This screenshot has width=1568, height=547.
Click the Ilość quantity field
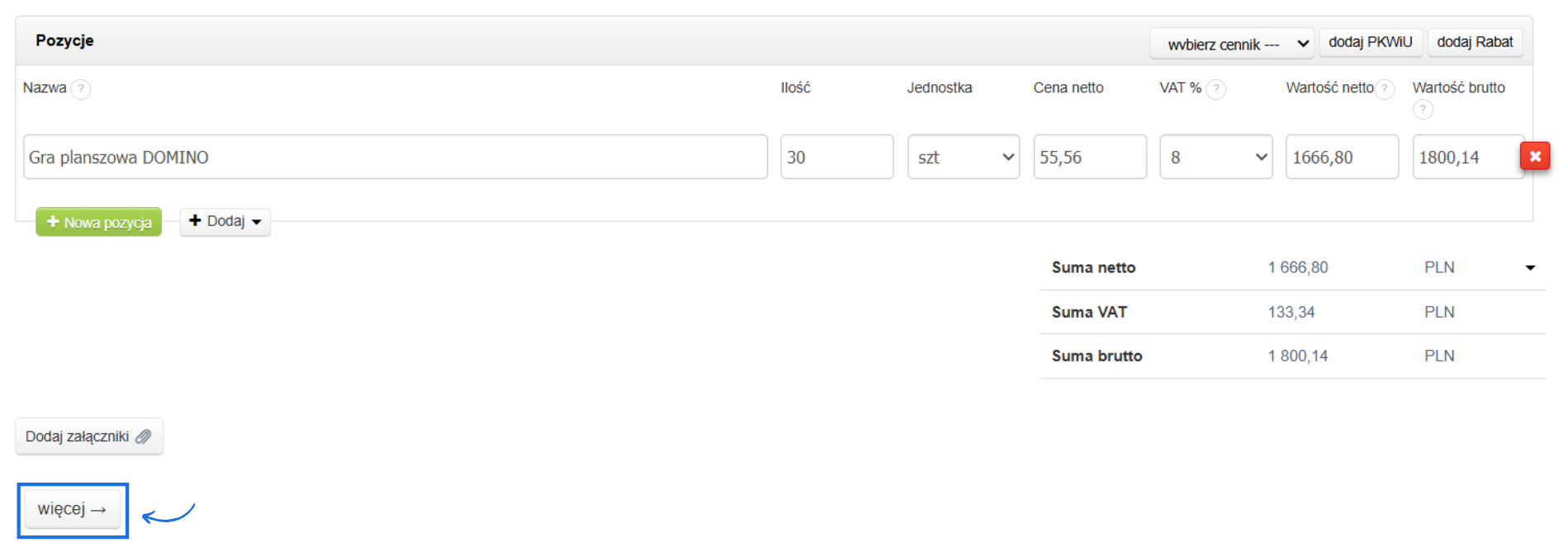tap(836, 157)
